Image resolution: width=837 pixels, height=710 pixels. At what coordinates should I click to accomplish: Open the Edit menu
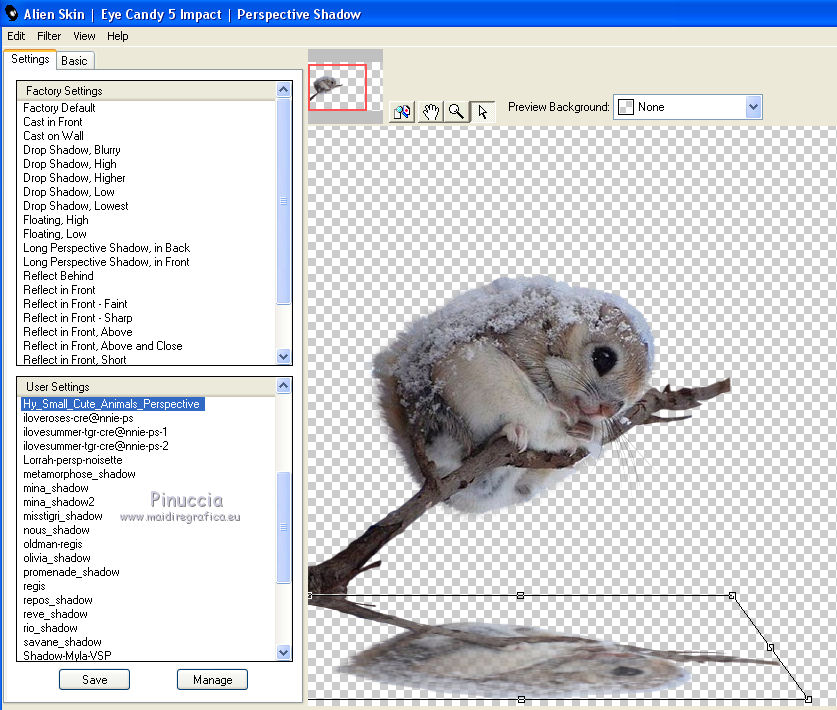16,36
